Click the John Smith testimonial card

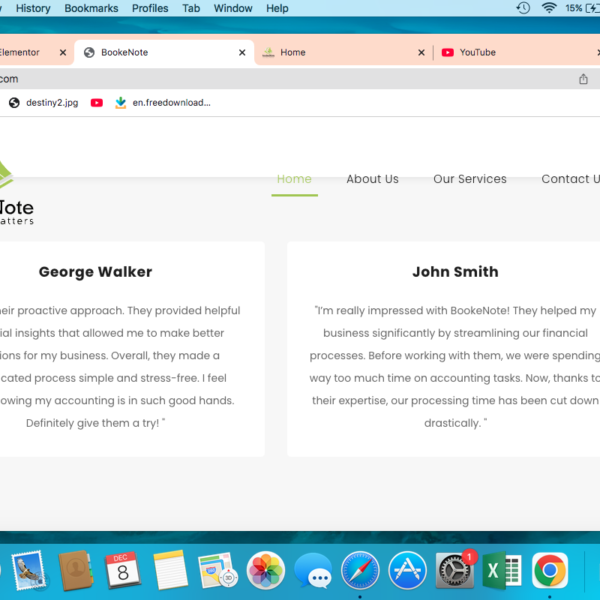pos(443,349)
